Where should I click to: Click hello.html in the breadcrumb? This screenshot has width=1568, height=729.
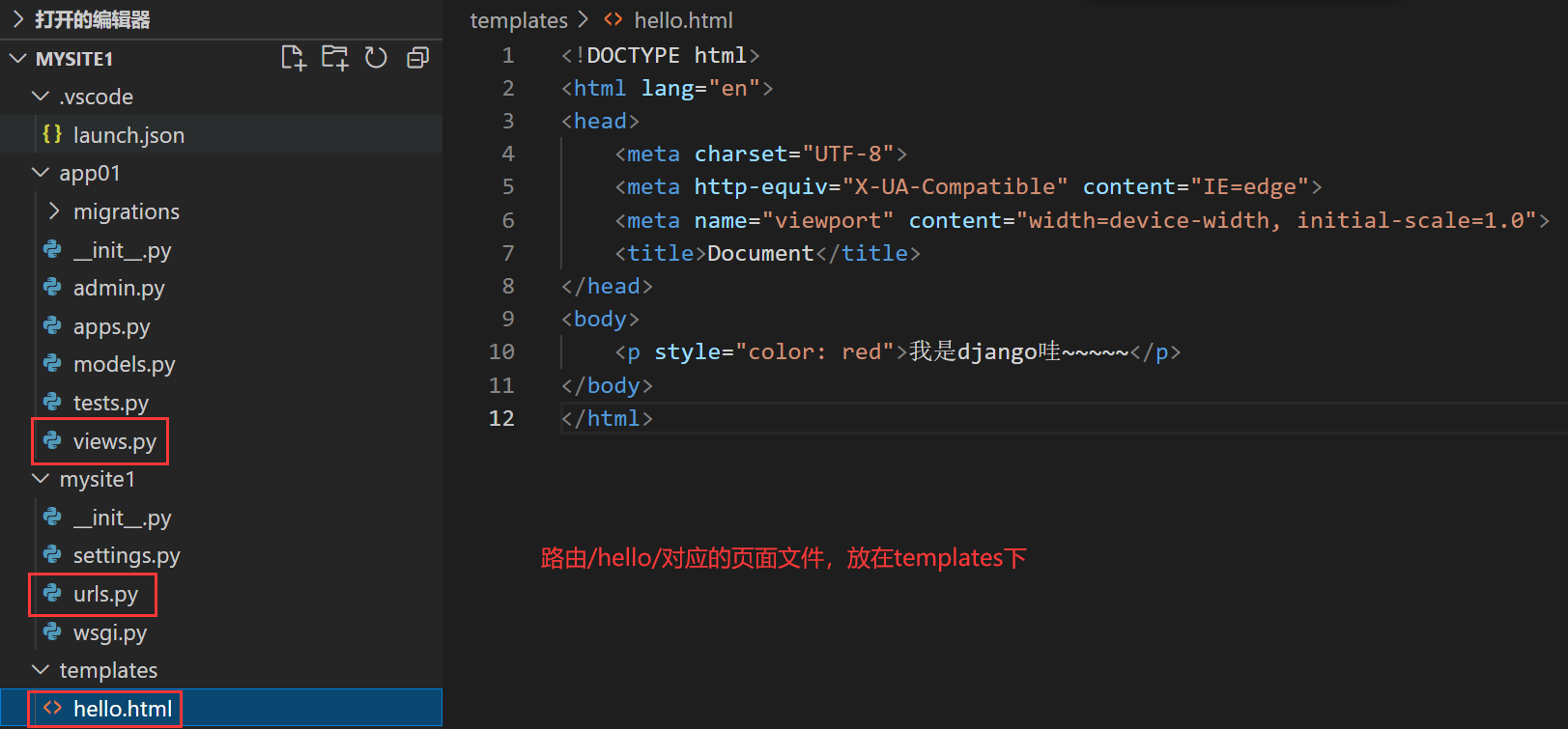683,20
